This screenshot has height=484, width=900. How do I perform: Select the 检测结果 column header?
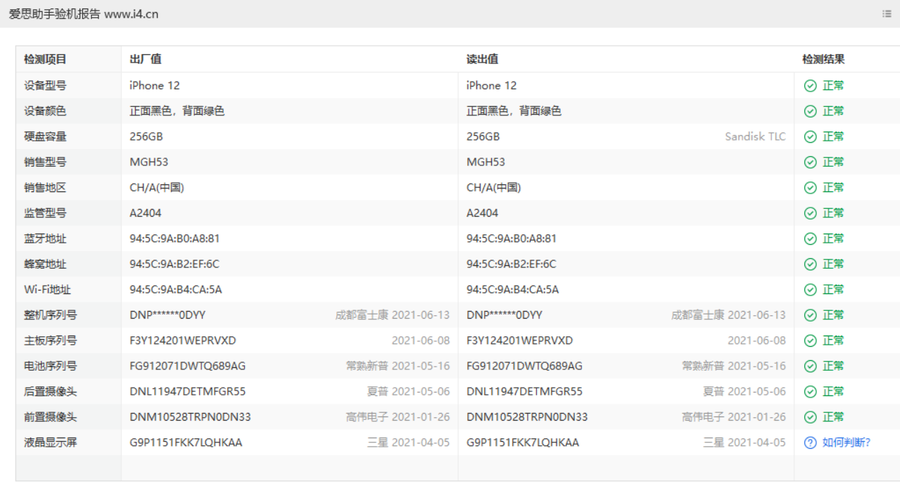tap(823, 59)
